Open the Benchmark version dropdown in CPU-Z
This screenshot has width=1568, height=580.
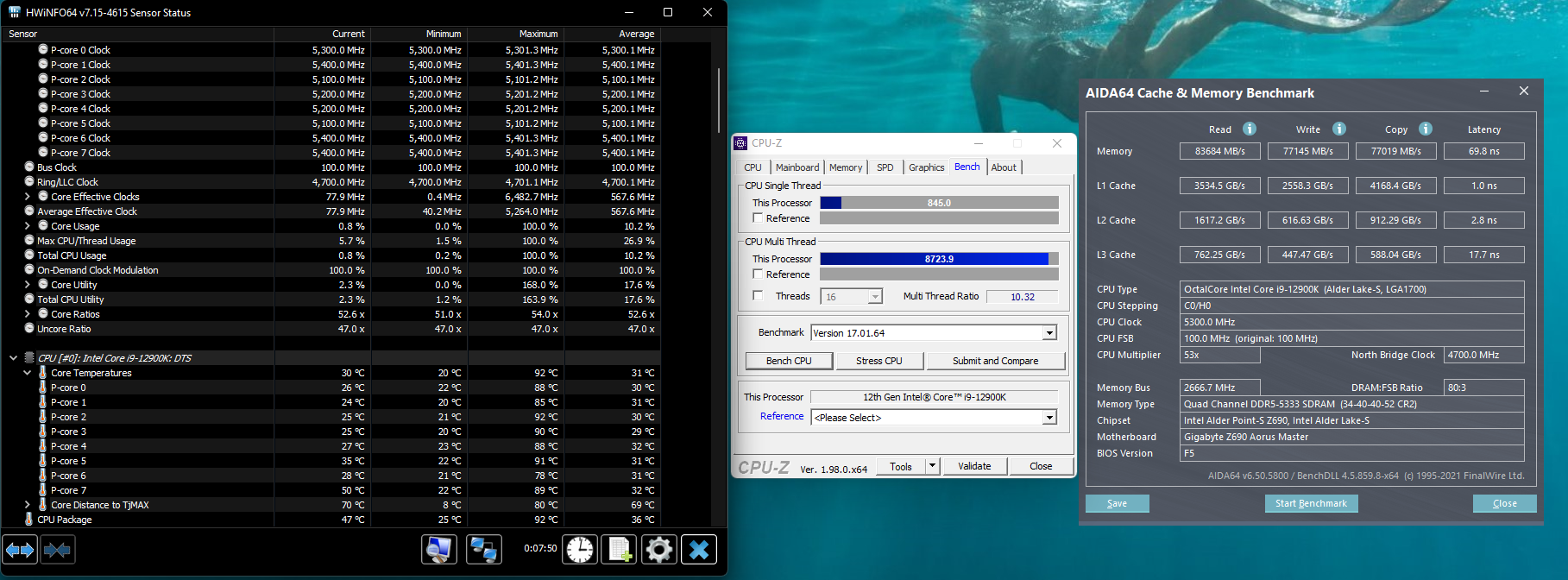[1049, 333]
